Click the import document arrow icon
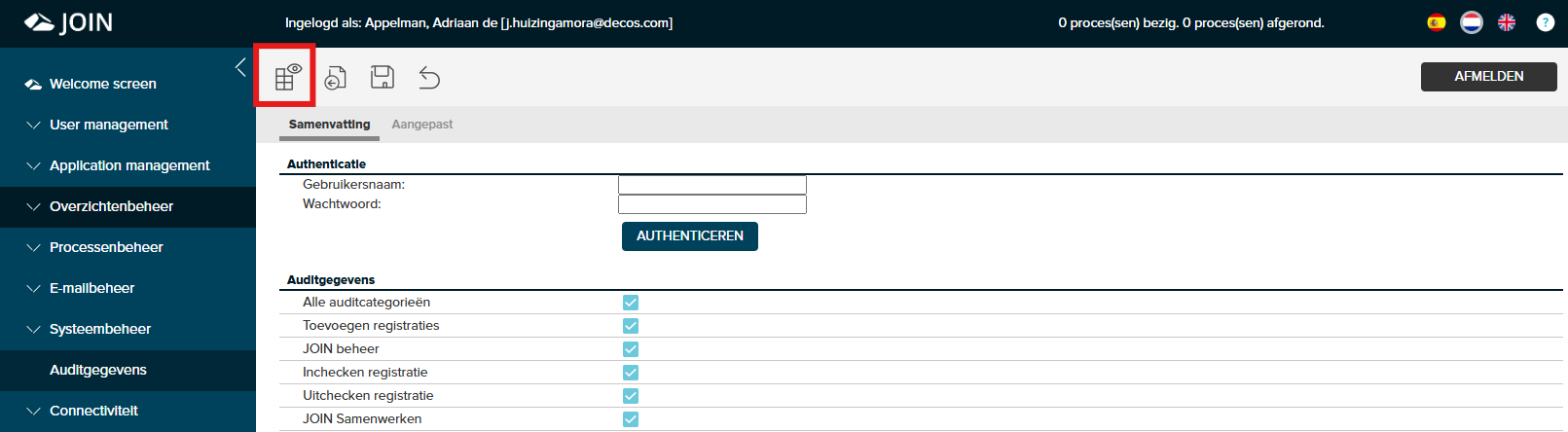Screen dimensions: 1568x432 (x=336, y=78)
